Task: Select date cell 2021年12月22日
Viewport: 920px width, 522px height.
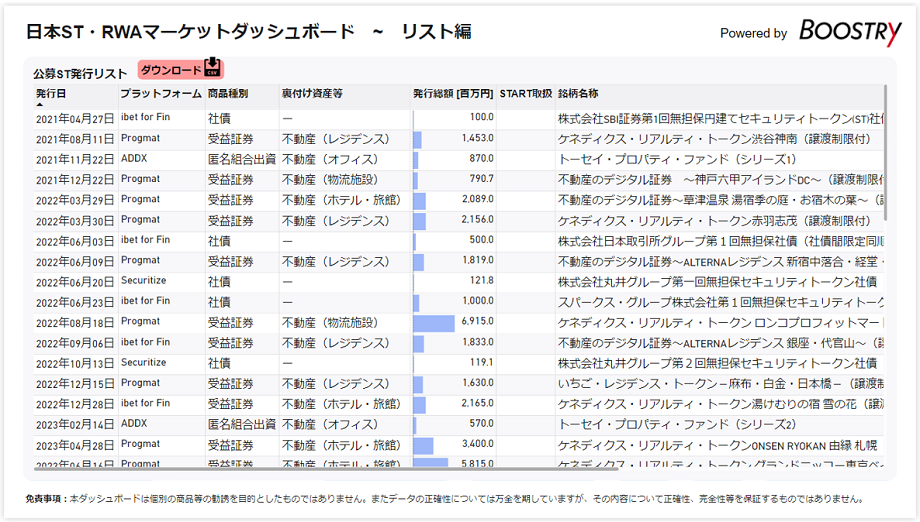Action: 75,180
